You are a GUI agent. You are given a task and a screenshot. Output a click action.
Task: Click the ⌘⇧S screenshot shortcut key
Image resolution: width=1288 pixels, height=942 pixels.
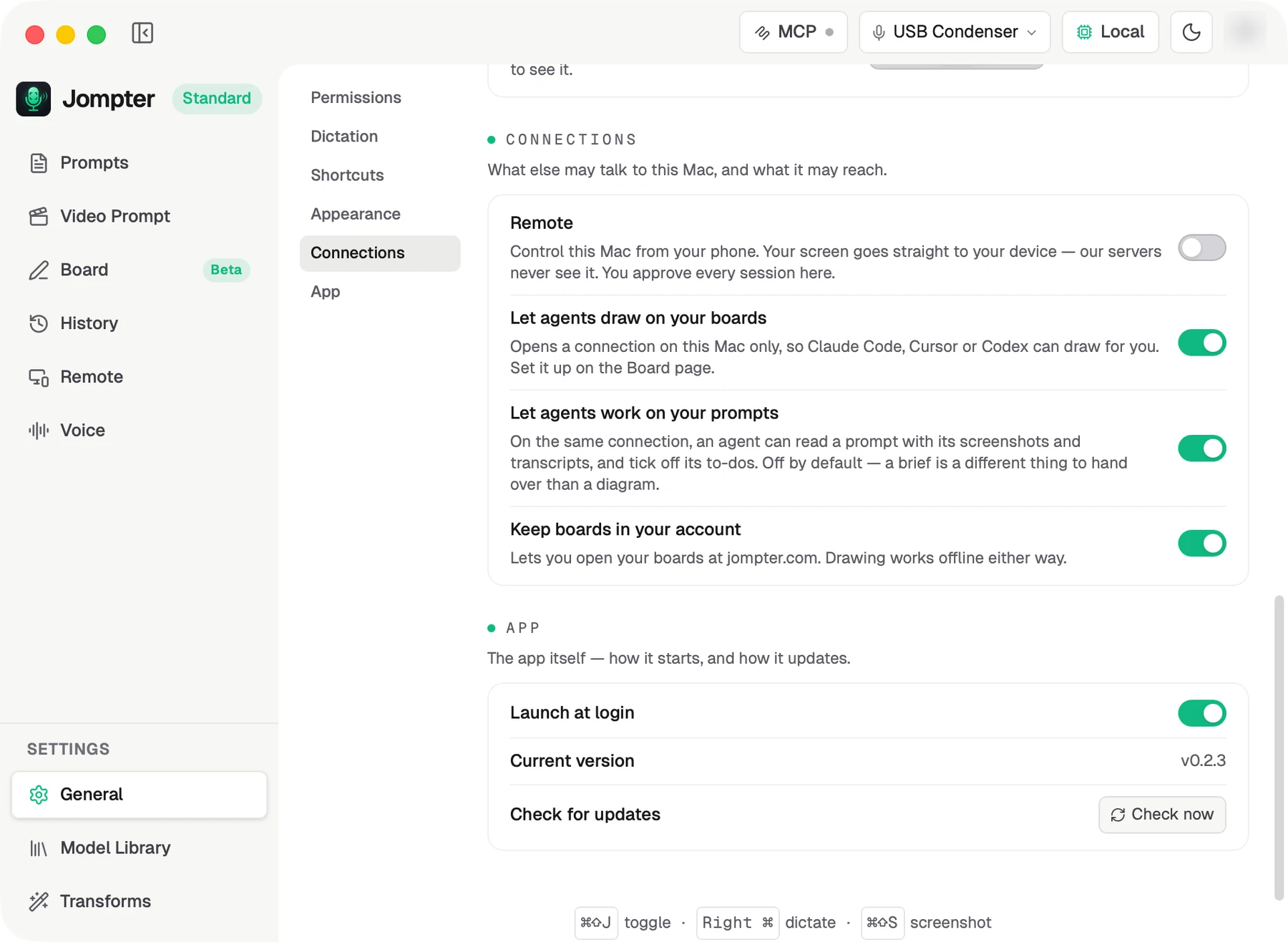coord(882,923)
